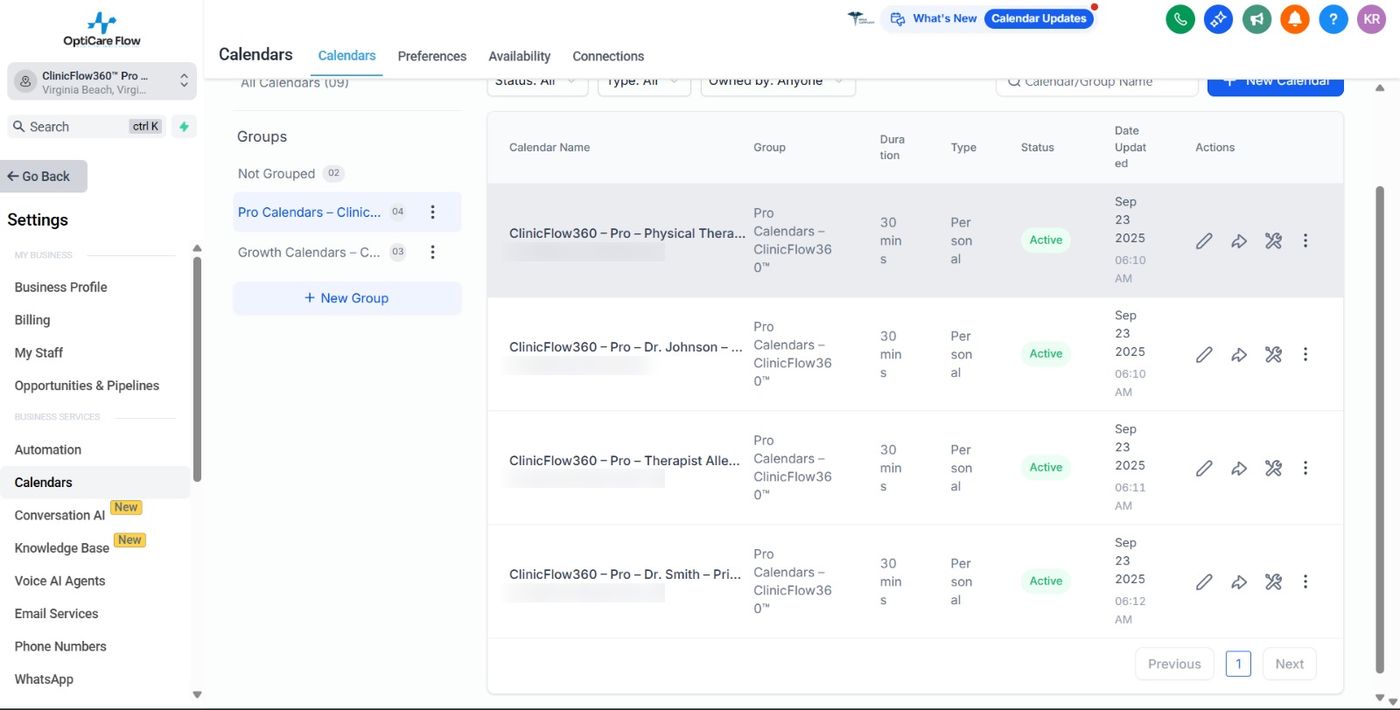Switch to the Calendars tab

pyautogui.click(x=347, y=56)
